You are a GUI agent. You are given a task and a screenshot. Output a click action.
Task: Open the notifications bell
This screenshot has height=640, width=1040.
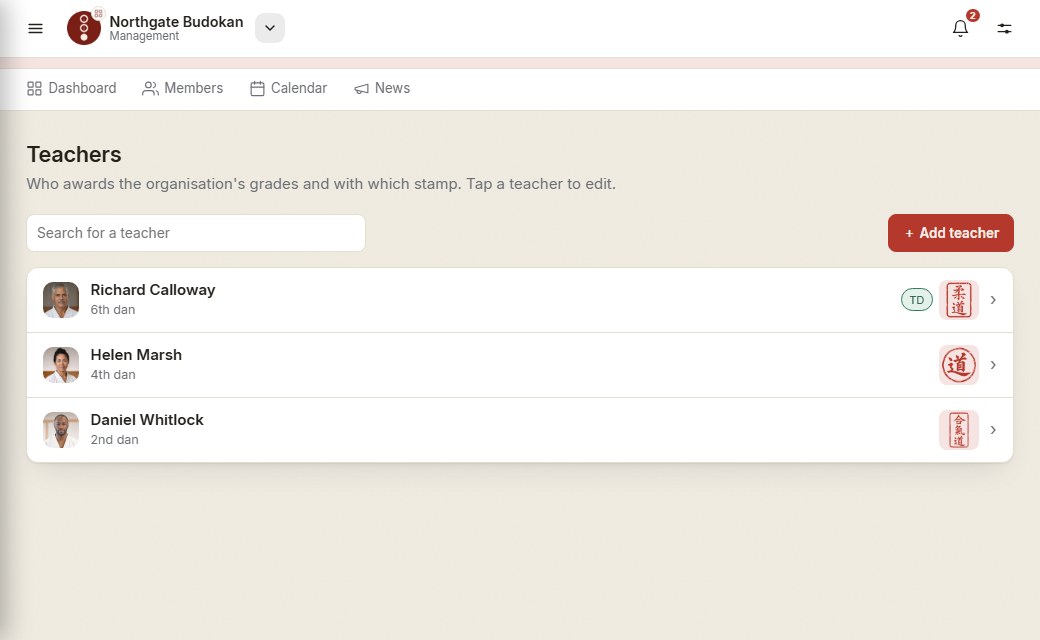tap(960, 29)
